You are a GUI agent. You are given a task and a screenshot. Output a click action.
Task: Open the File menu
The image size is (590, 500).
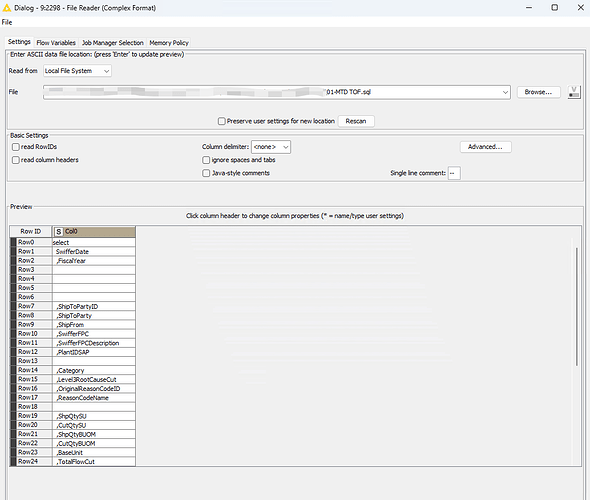point(7,22)
